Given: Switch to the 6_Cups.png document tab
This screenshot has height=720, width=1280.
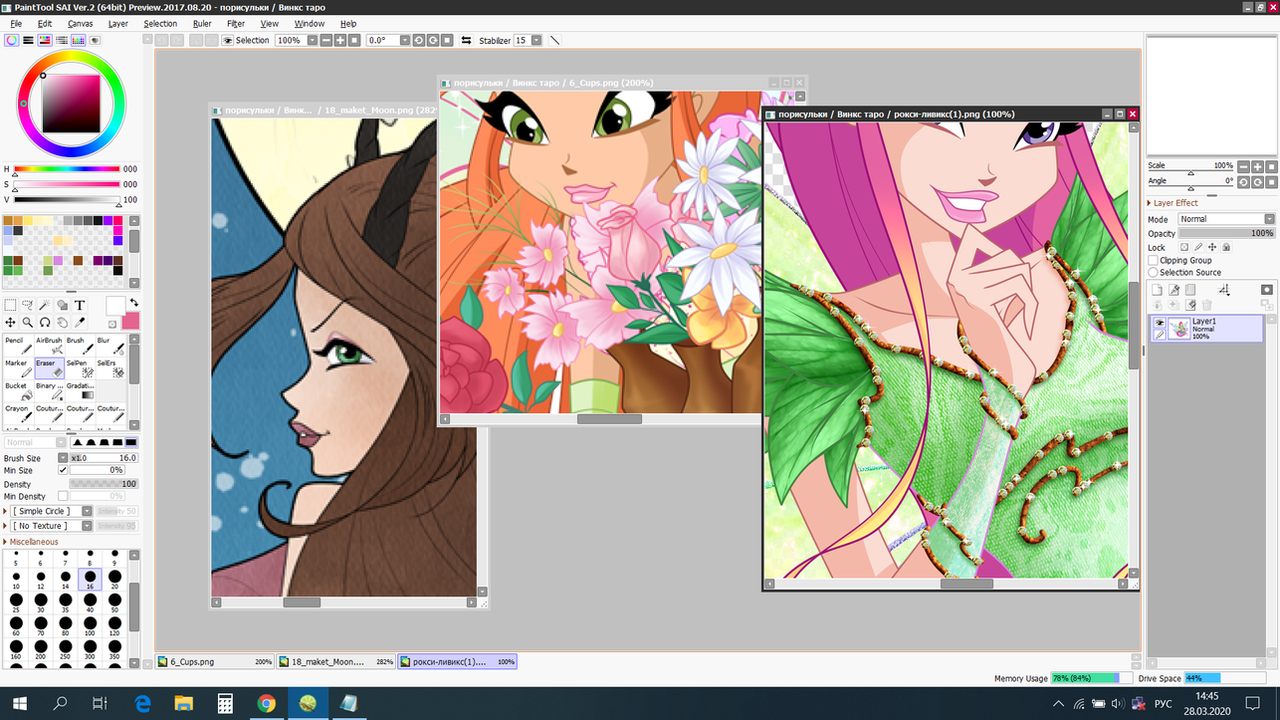Looking at the screenshot, I should (214, 662).
